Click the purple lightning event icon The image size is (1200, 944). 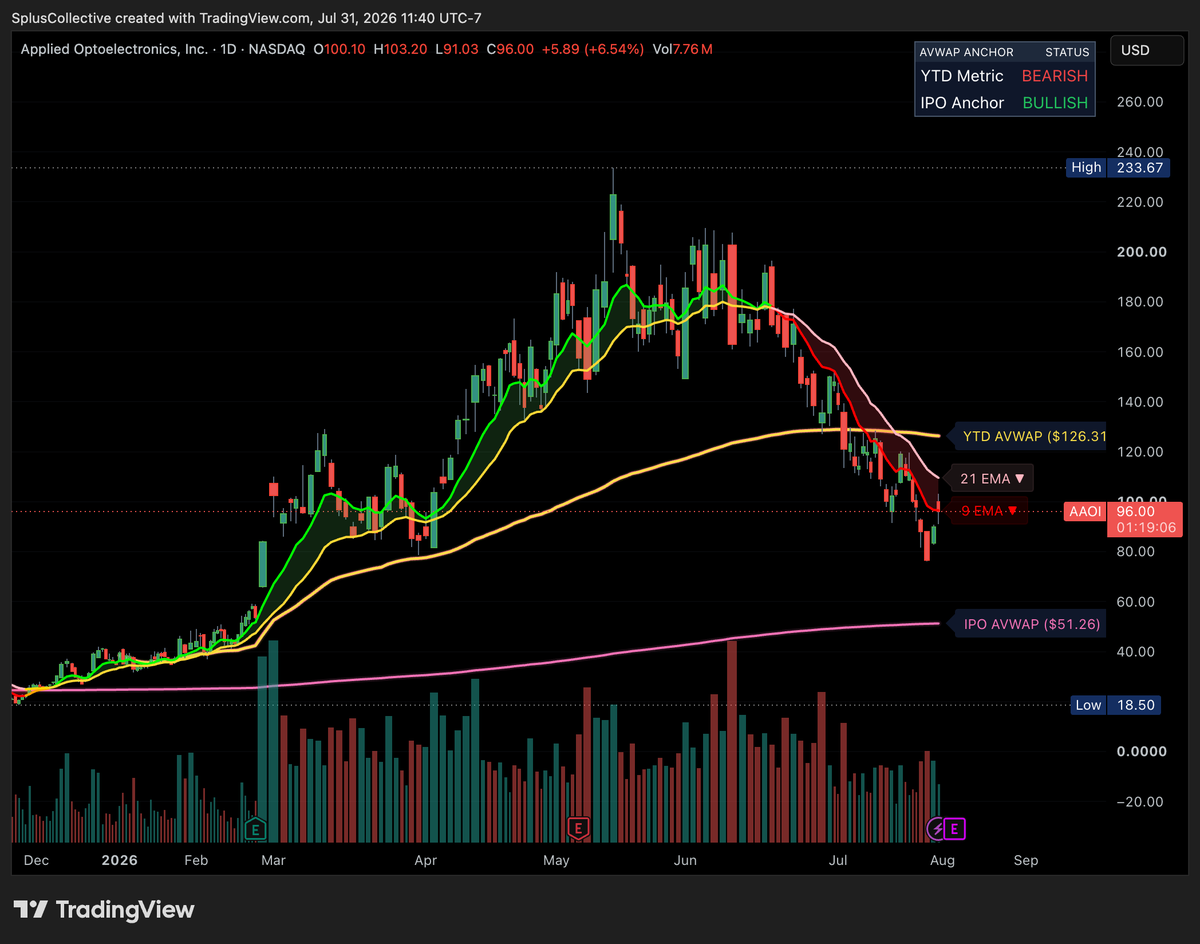(x=937, y=828)
